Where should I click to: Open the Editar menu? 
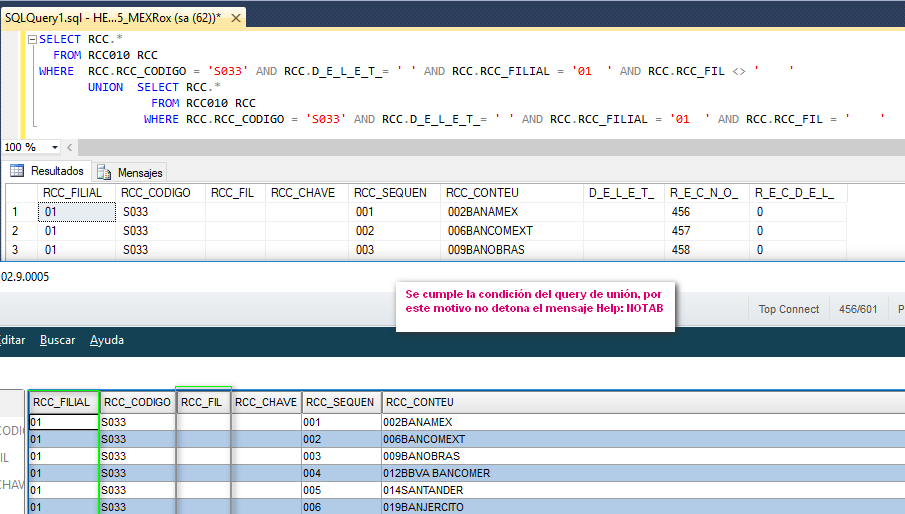[x=12, y=340]
